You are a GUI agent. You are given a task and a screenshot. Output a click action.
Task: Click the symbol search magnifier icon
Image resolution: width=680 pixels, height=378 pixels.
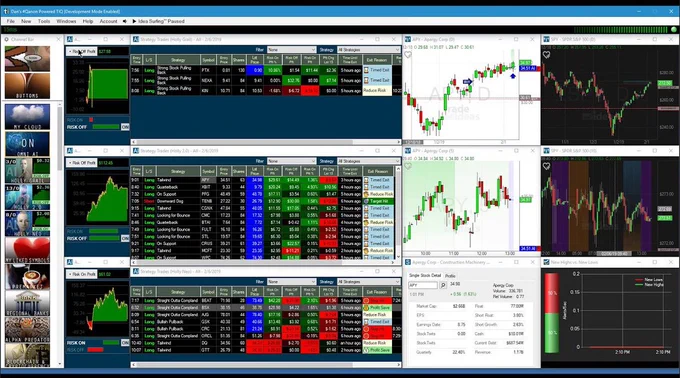tap(443, 285)
